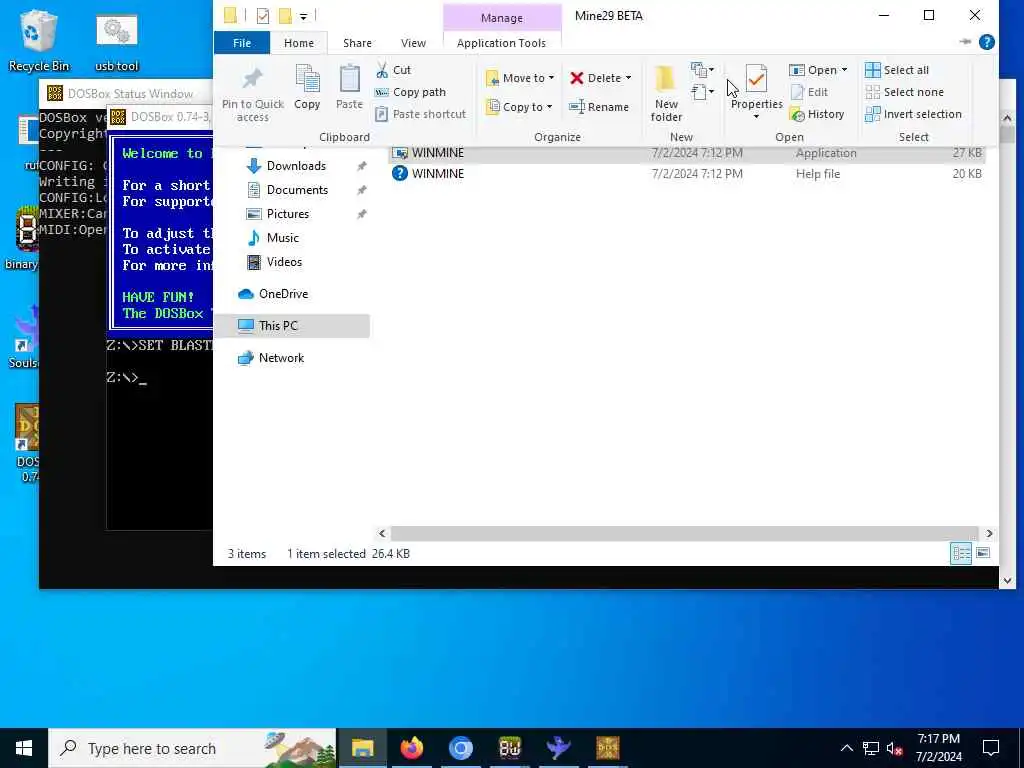Image resolution: width=1024 pixels, height=768 pixels.
Task: Click the taskbar search box
Action: [x=192, y=748]
